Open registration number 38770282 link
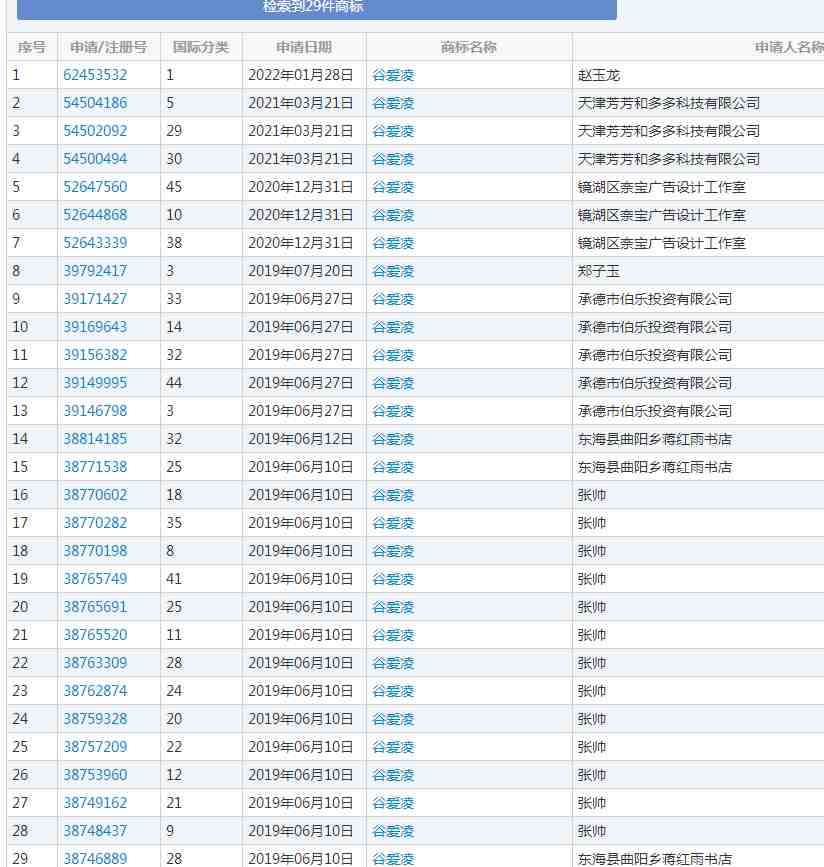 (x=95, y=523)
